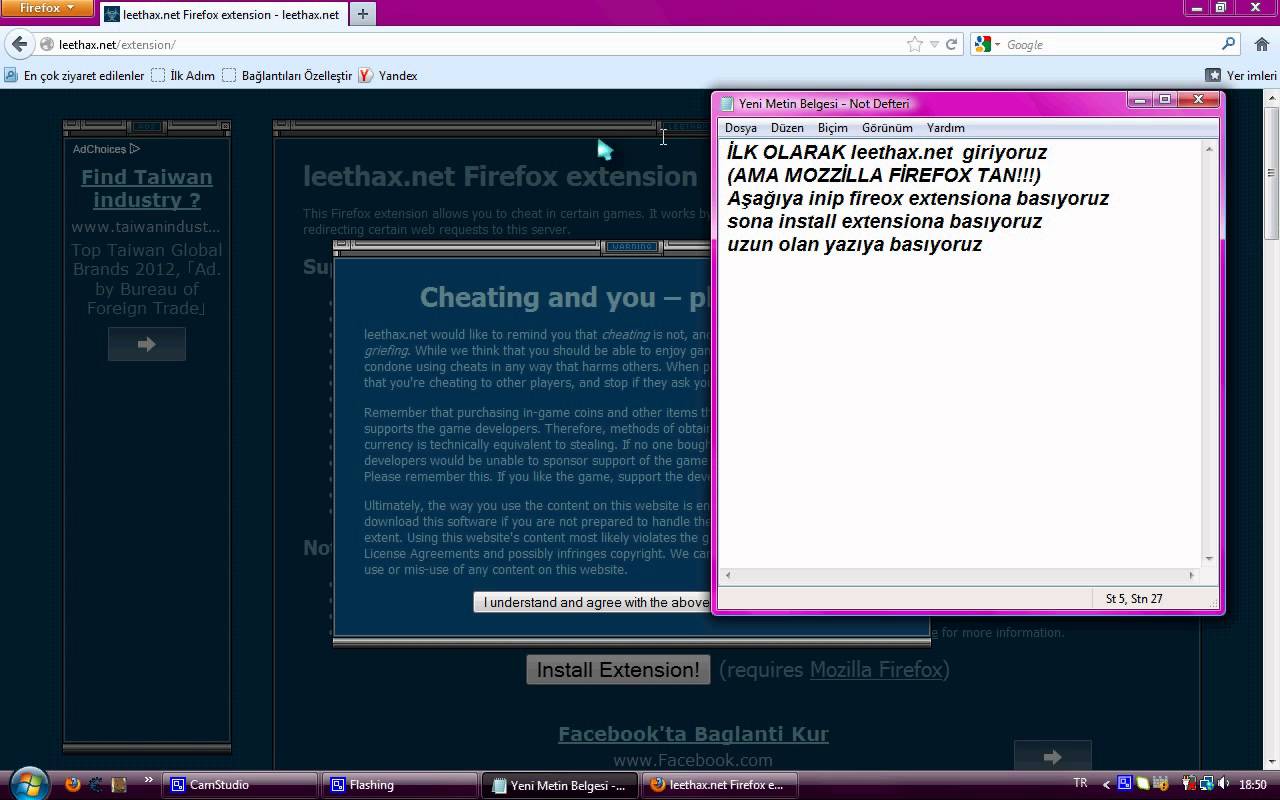This screenshot has height=800, width=1280.
Task: Switch to CamStudio taskbar button
Action: coord(240,785)
